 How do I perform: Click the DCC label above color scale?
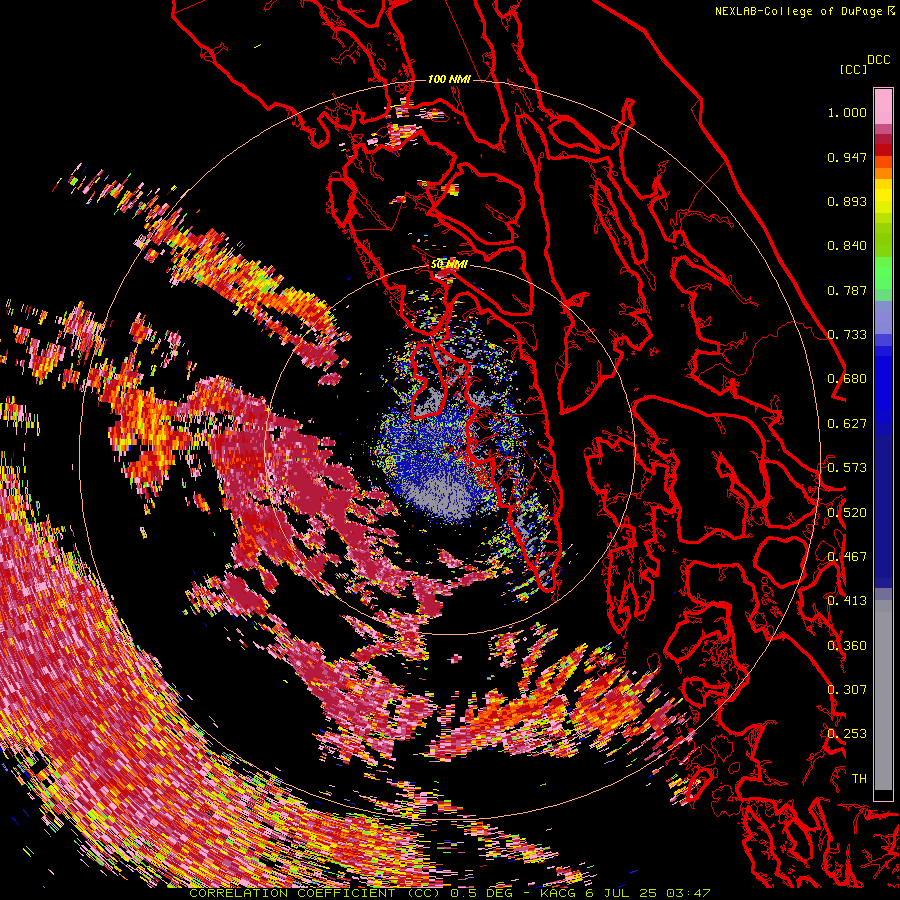click(x=879, y=60)
